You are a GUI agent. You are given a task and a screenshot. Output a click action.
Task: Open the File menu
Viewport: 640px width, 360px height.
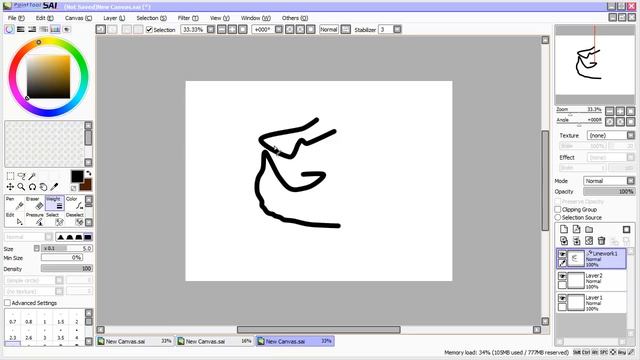(16, 18)
